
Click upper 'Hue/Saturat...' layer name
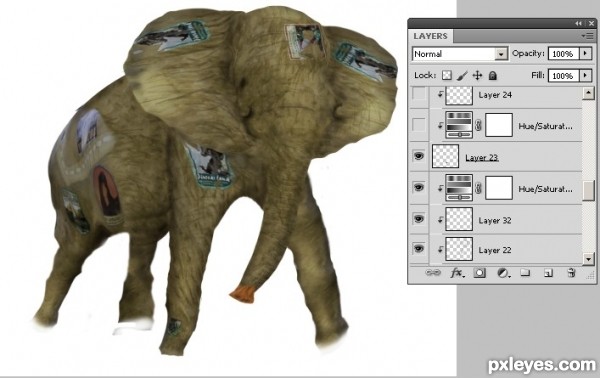coord(545,126)
